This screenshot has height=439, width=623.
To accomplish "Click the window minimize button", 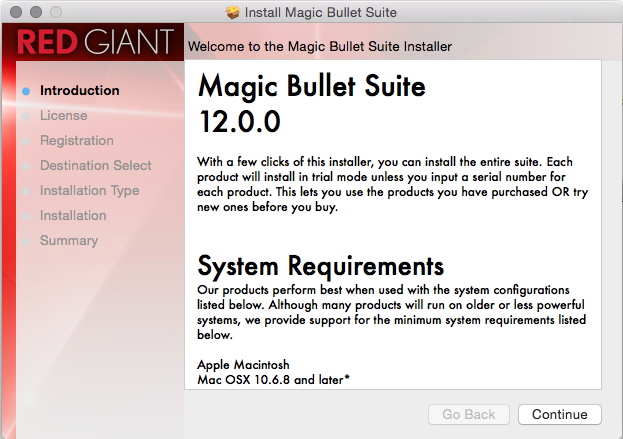I will (x=36, y=12).
